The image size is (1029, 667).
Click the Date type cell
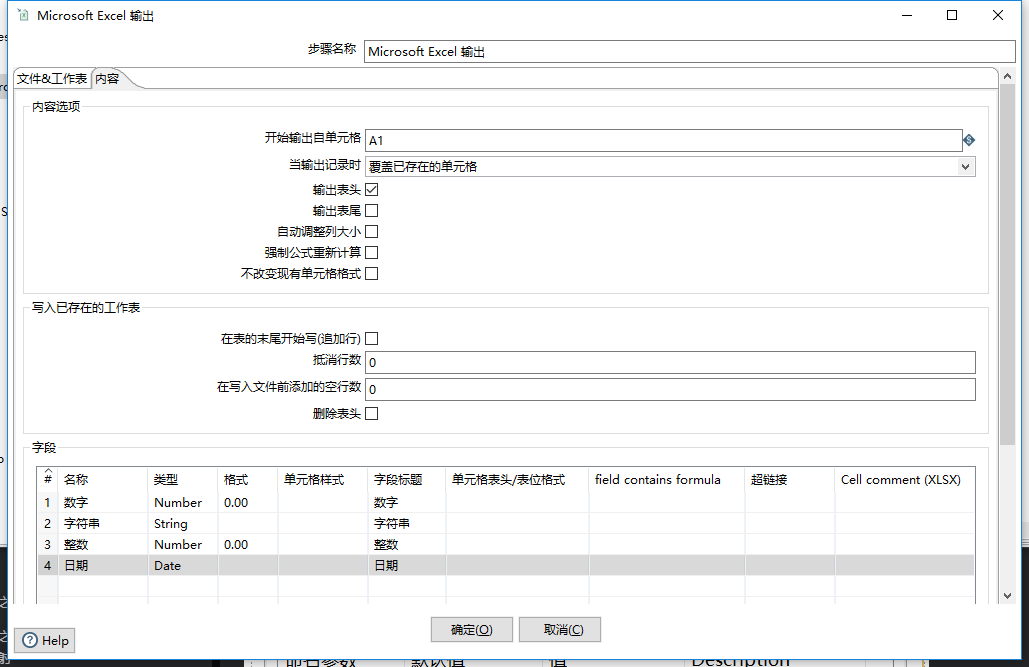click(x=182, y=565)
